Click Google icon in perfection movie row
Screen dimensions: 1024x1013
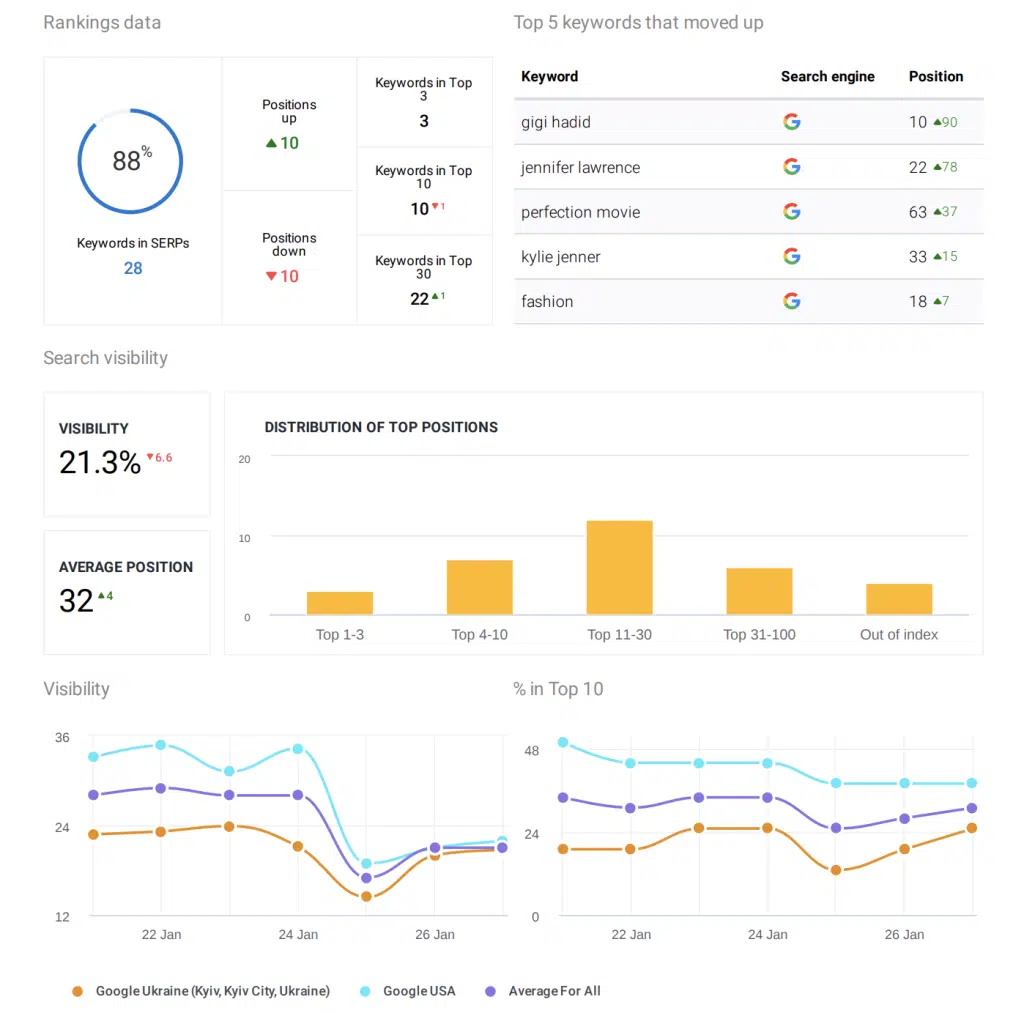(x=792, y=211)
